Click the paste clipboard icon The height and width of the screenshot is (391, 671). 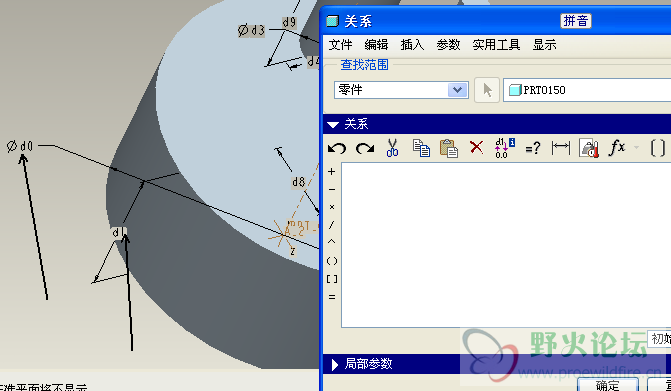click(x=449, y=148)
